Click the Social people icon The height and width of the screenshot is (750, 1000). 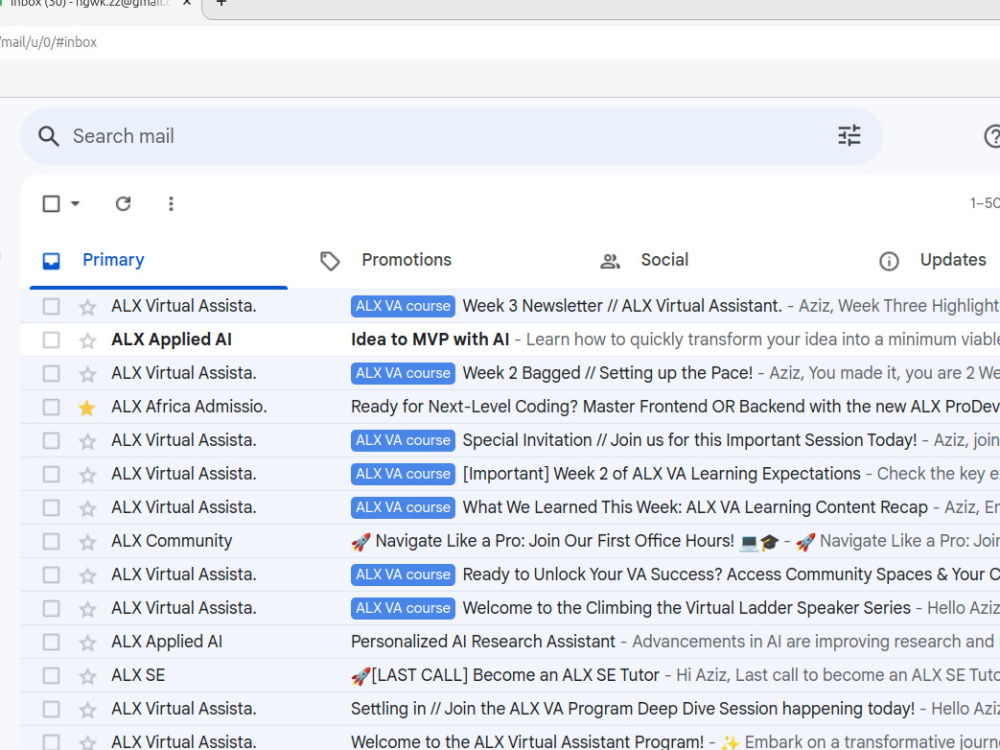click(610, 261)
